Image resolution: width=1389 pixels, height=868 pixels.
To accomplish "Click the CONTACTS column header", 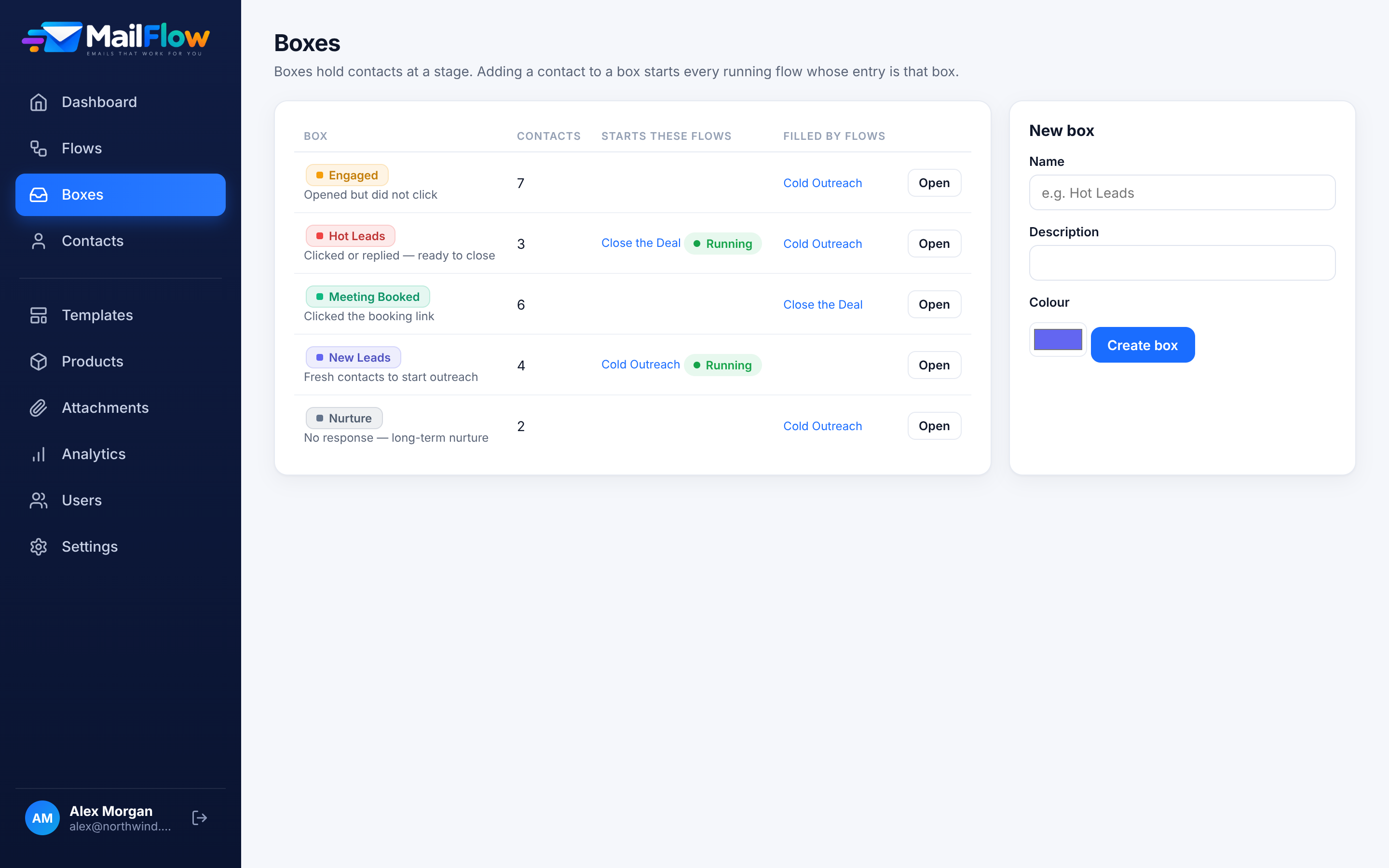I will [548, 136].
